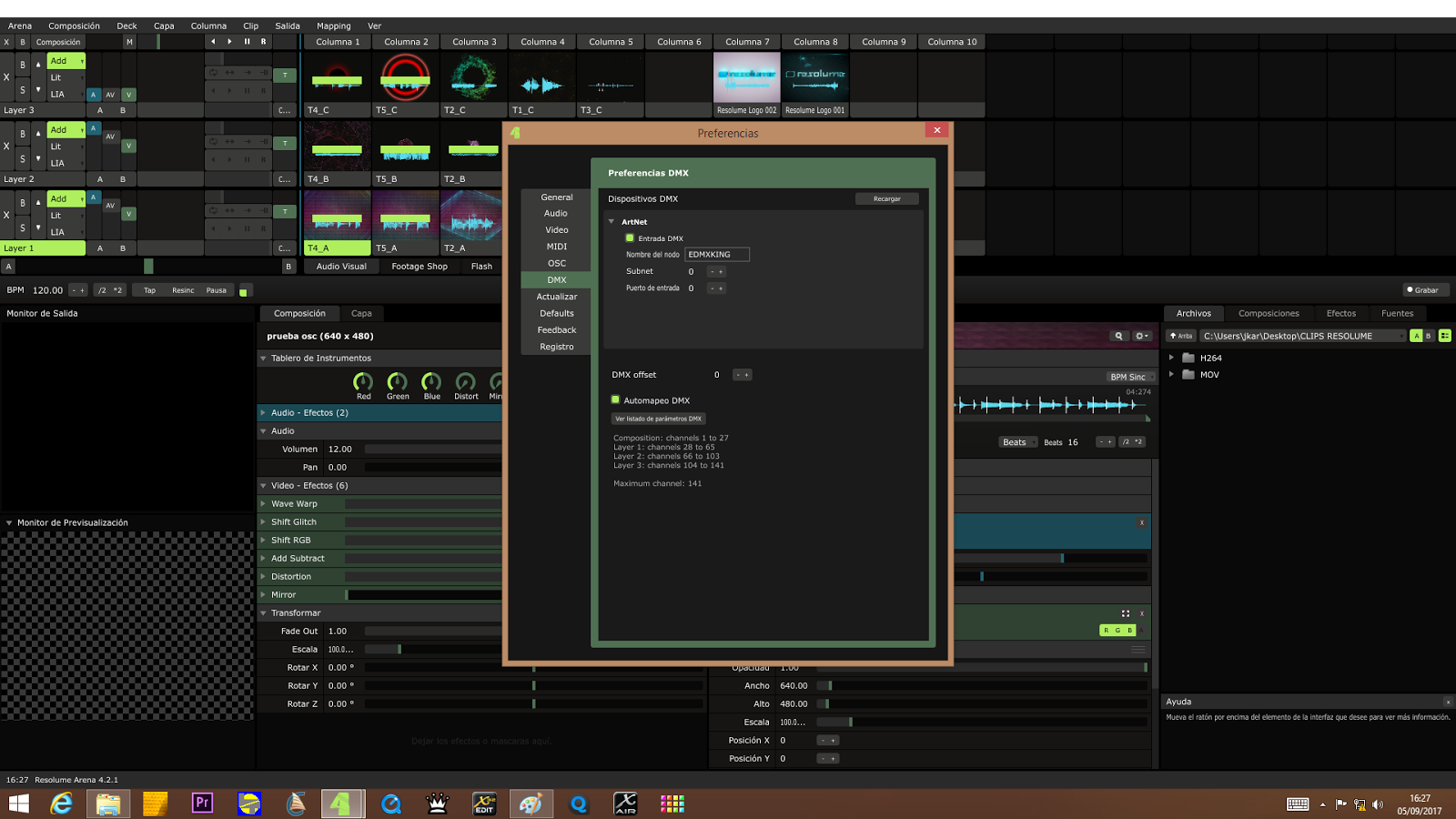This screenshot has height=819, width=1456.
Task: Click the A/B crossfader slider
Action: tap(149, 267)
